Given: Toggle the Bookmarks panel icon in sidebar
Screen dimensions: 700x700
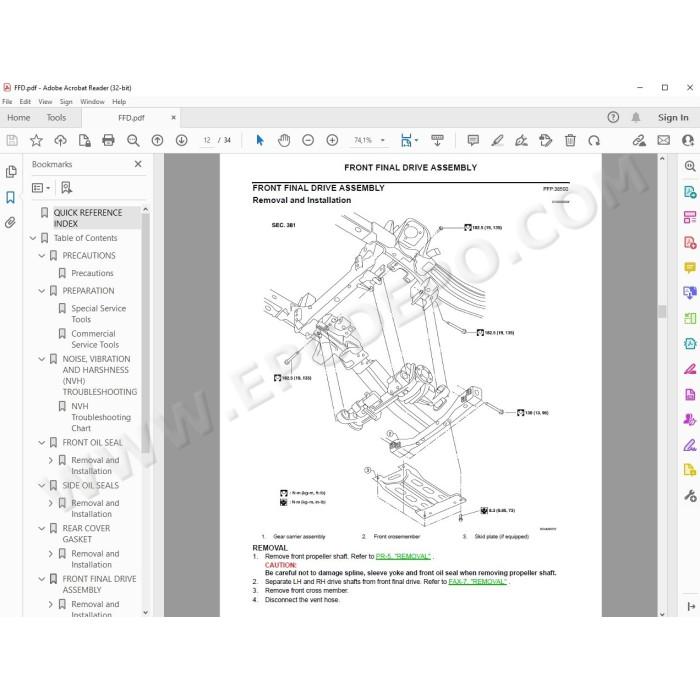Looking at the screenshot, I should tap(11, 197).
